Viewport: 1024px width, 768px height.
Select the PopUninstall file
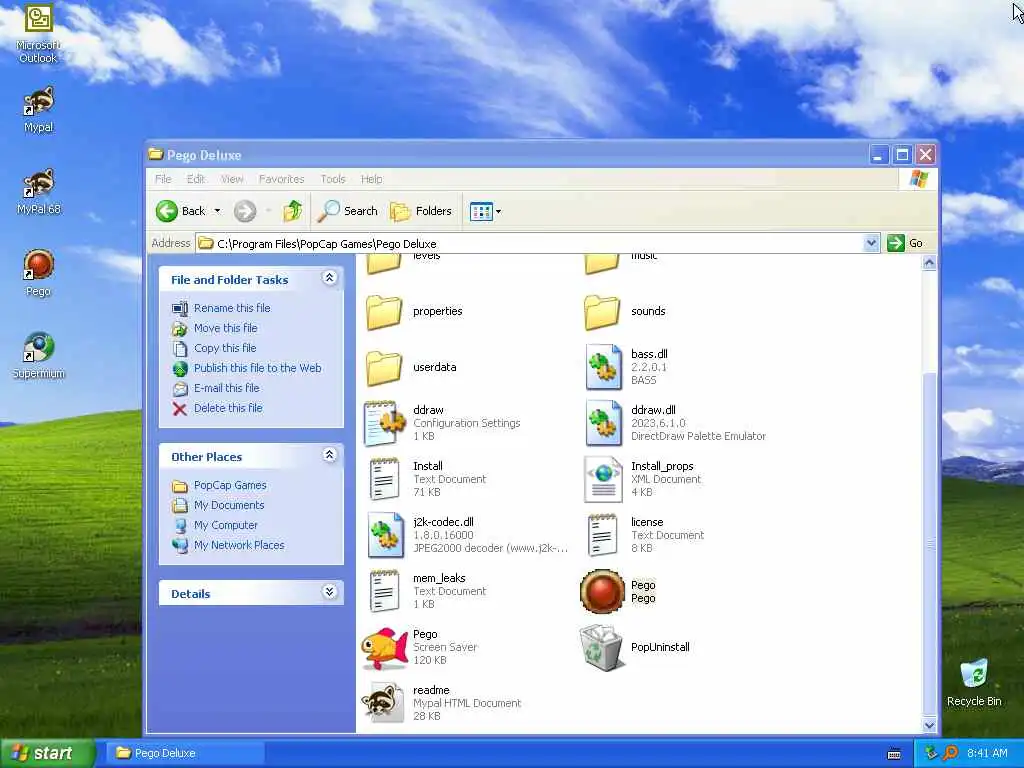pyautogui.click(x=634, y=647)
